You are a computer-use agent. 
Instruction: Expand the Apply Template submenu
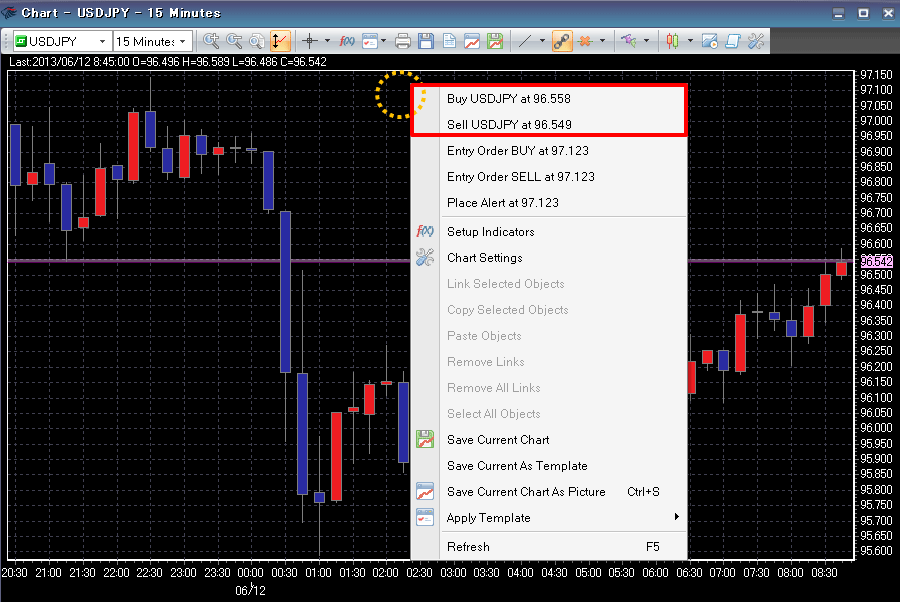click(549, 518)
